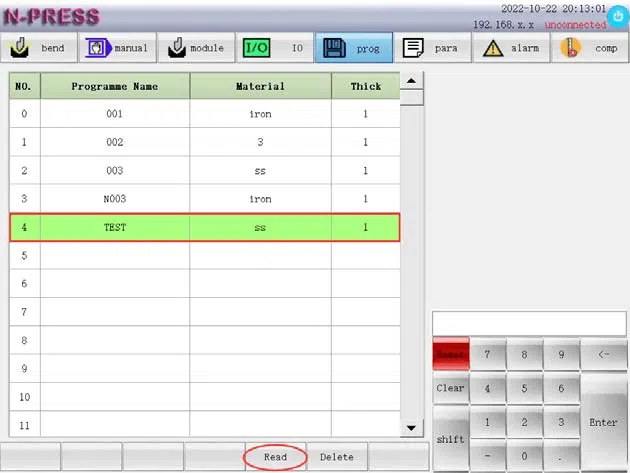This screenshot has height=473, width=630.
Task: Click the Read button
Action: [x=275, y=457]
